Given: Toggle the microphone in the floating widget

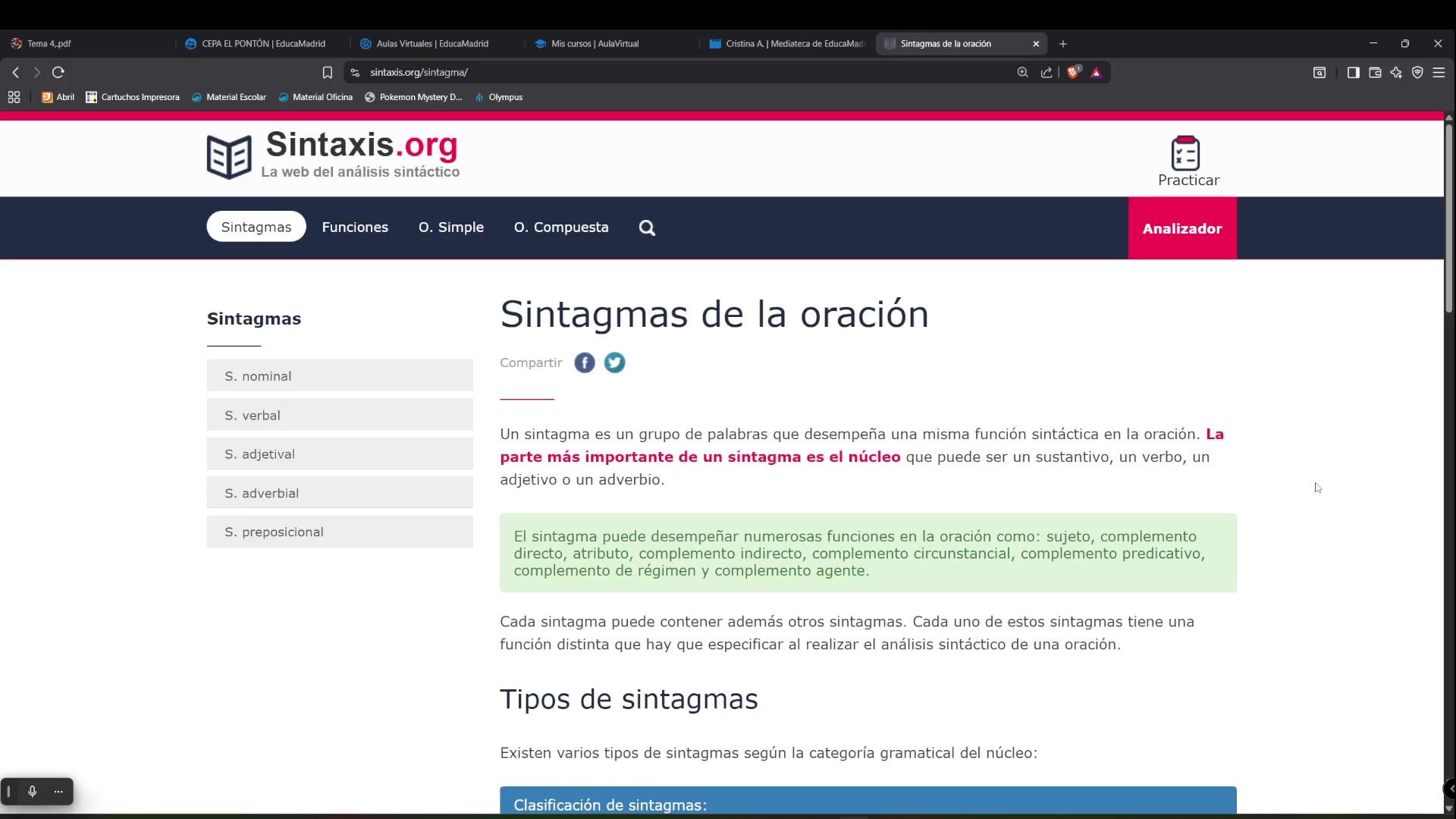Looking at the screenshot, I should tap(33, 792).
